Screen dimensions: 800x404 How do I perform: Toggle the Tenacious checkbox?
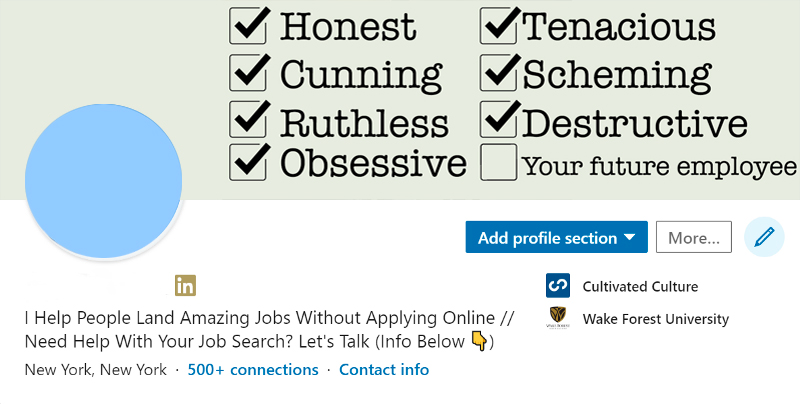click(x=499, y=25)
